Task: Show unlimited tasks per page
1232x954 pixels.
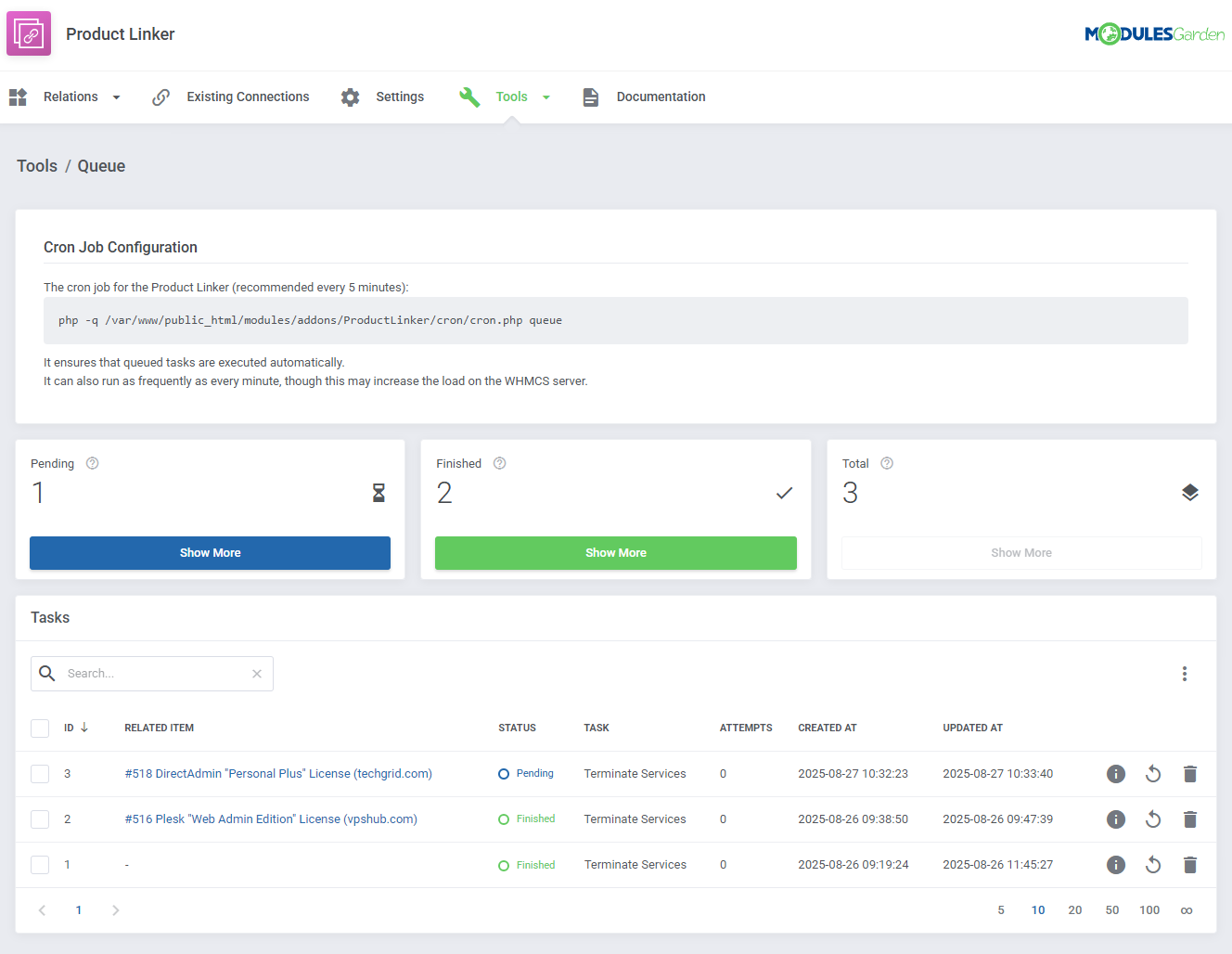Action: pyautogui.click(x=1187, y=910)
